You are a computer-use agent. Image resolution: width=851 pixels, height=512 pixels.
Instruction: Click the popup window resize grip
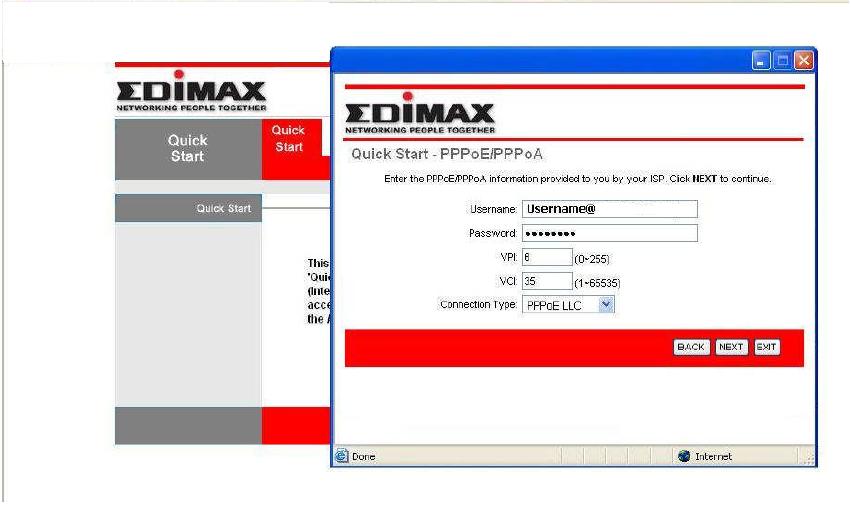[808, 459]
